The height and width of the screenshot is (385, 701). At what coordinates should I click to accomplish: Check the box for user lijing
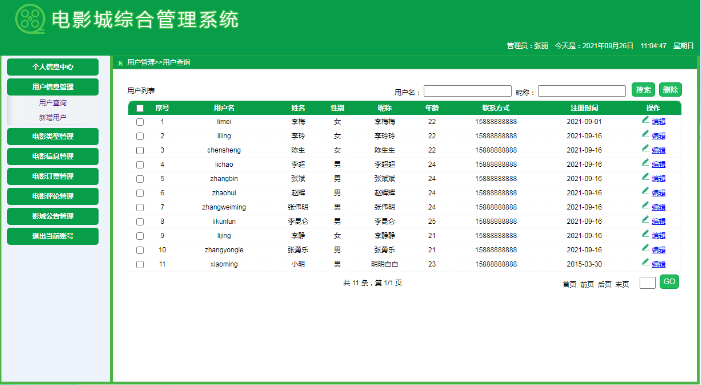tap(140, 236)
